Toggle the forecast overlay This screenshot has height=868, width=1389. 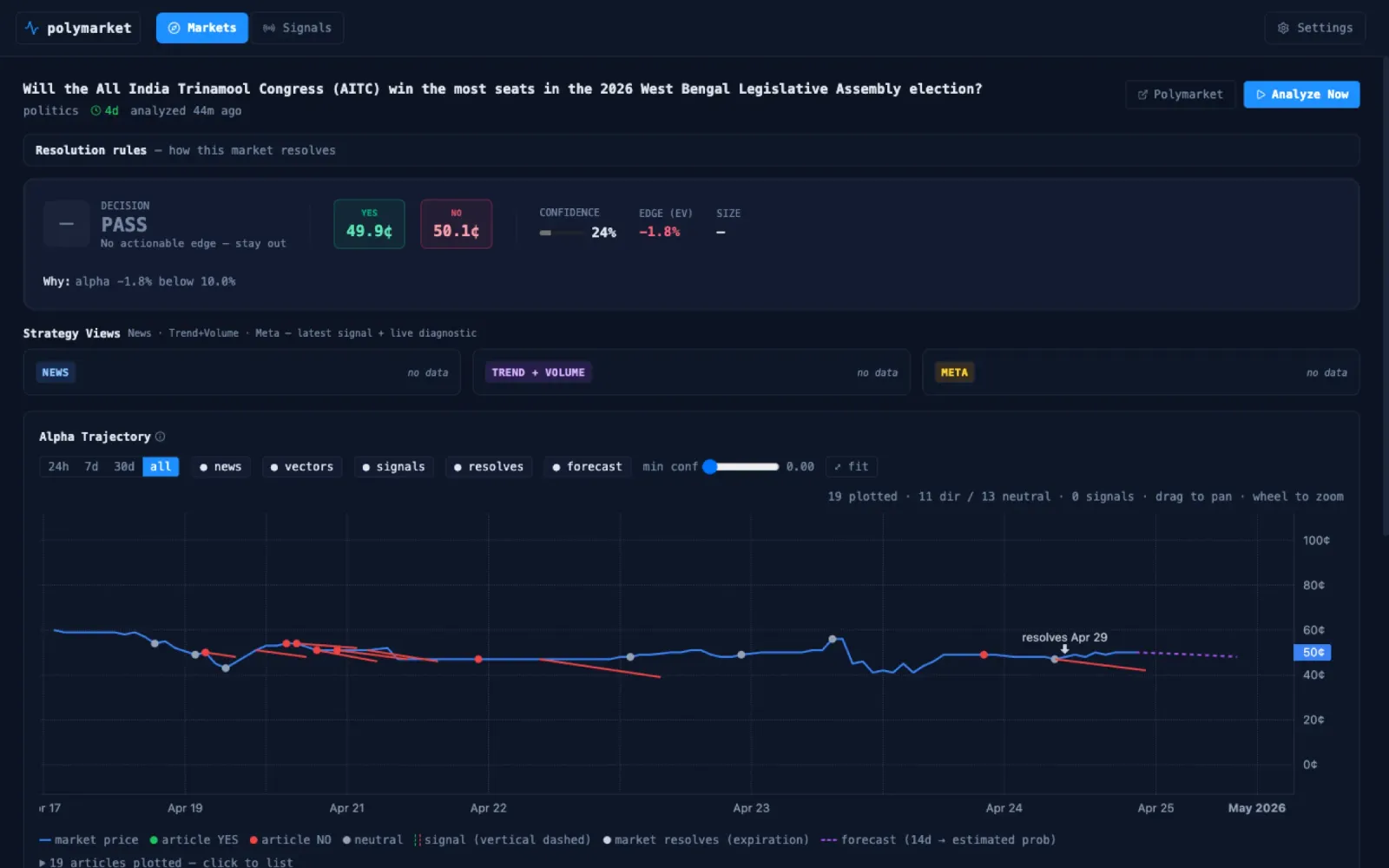pyautogui.click(x=588, y=466)
